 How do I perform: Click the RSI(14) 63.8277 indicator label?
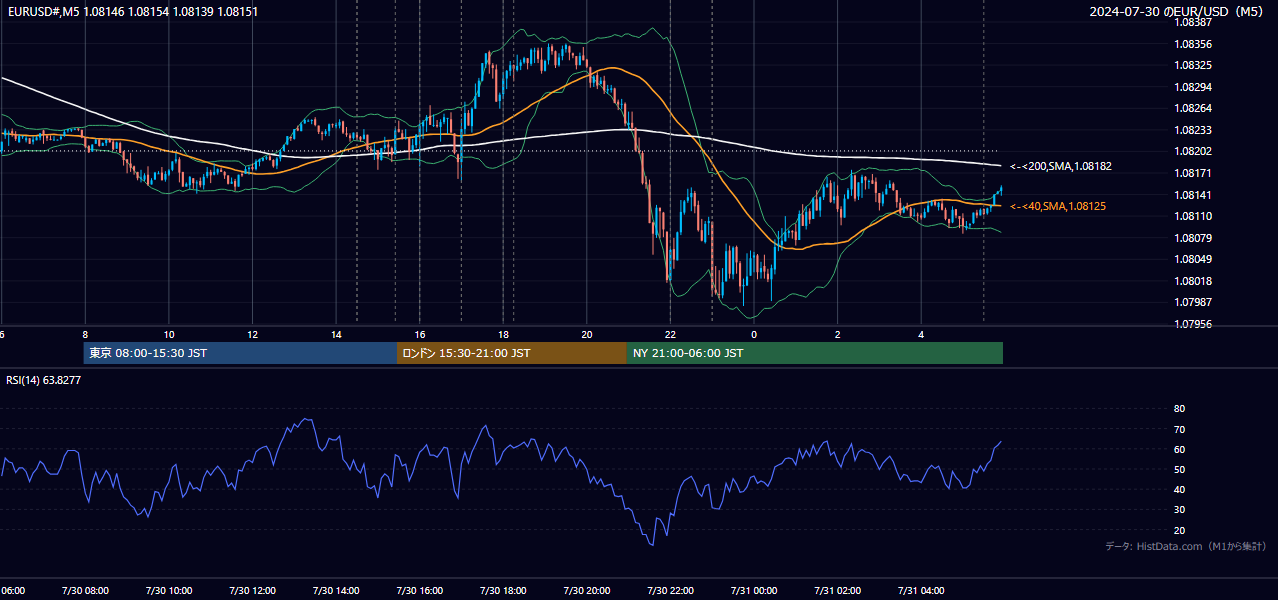point(44,380)
